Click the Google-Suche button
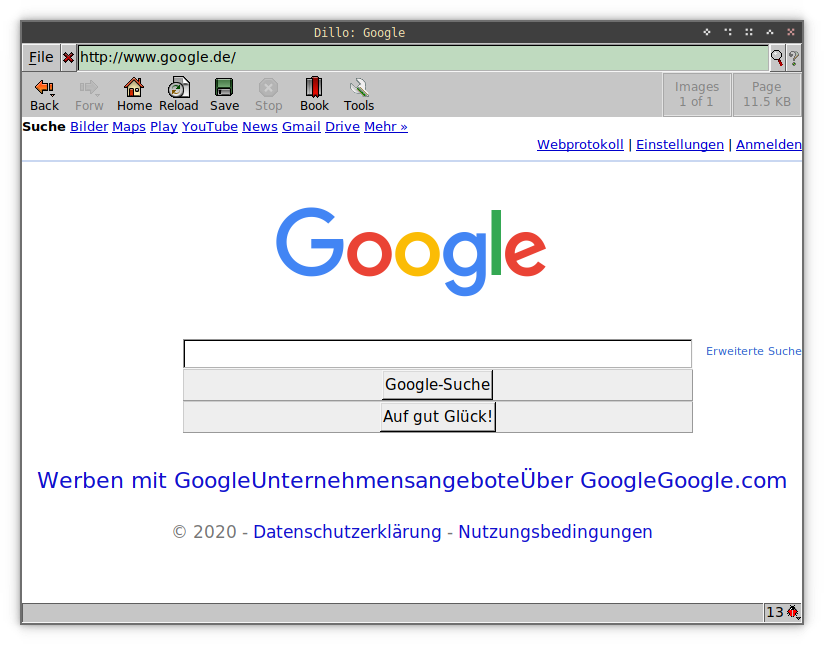Viewport: 824px width, 645px height. click(x=437, y=385)
